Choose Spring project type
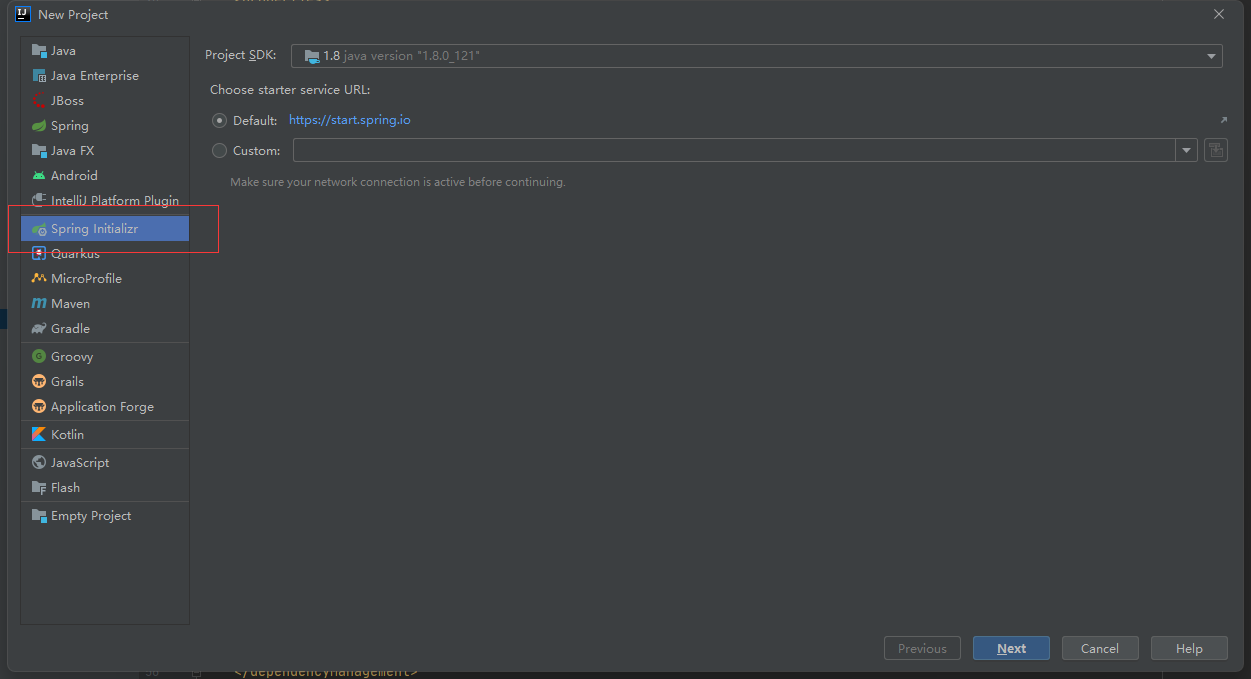The height and width of the screenshot is (679, 1251). [x=105, y=125]
